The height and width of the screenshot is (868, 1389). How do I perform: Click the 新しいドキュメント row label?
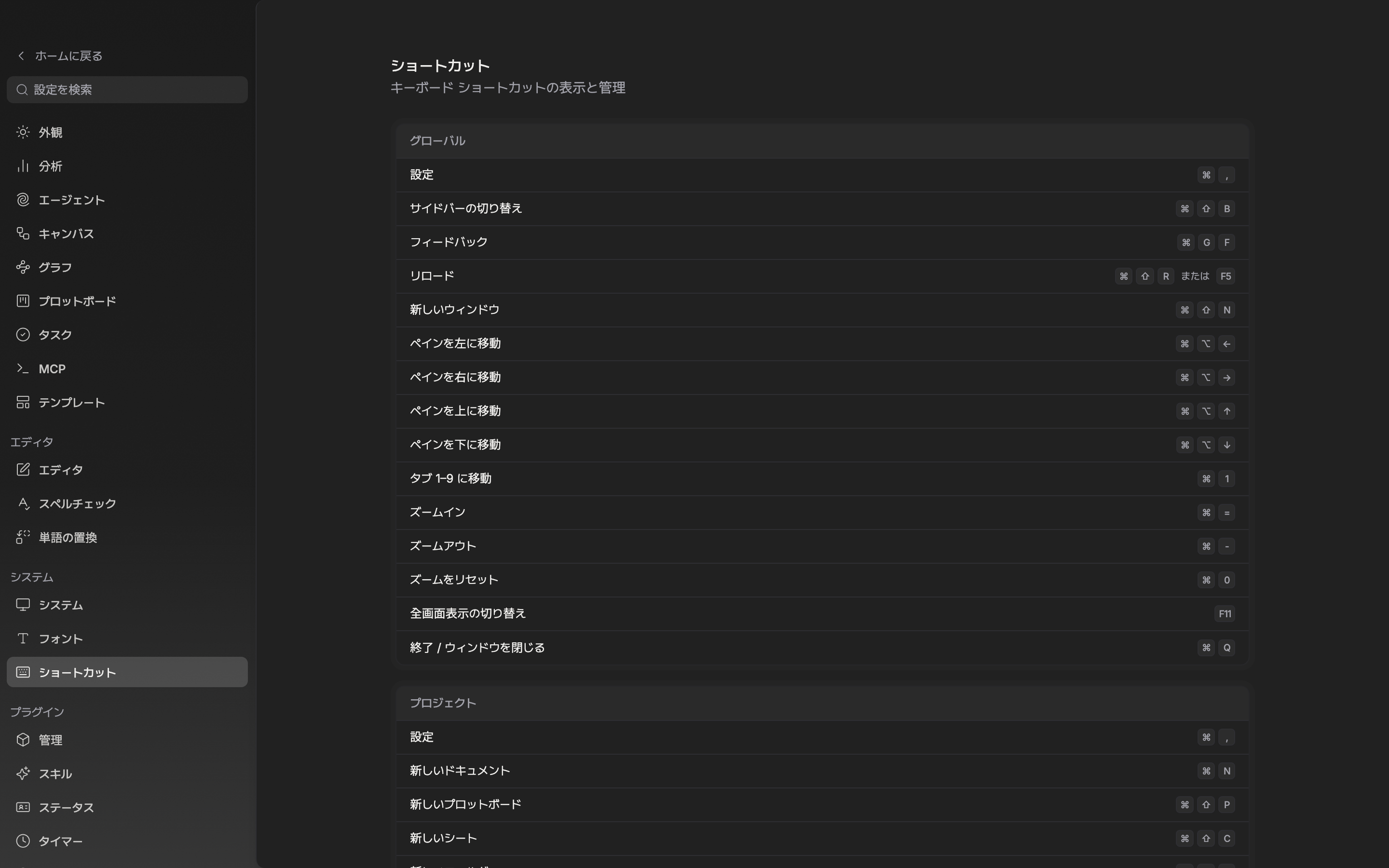[460, 771]
